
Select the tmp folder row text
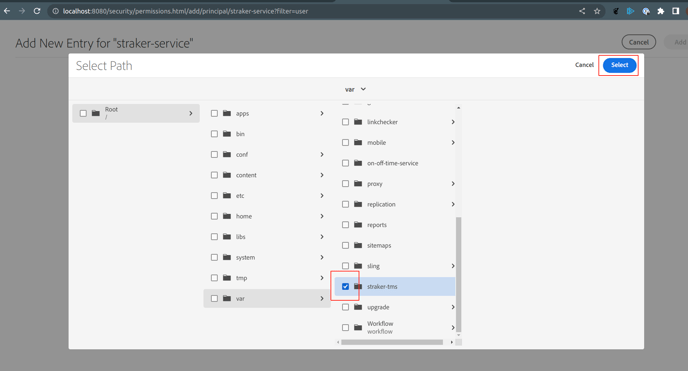pos(241,278)
